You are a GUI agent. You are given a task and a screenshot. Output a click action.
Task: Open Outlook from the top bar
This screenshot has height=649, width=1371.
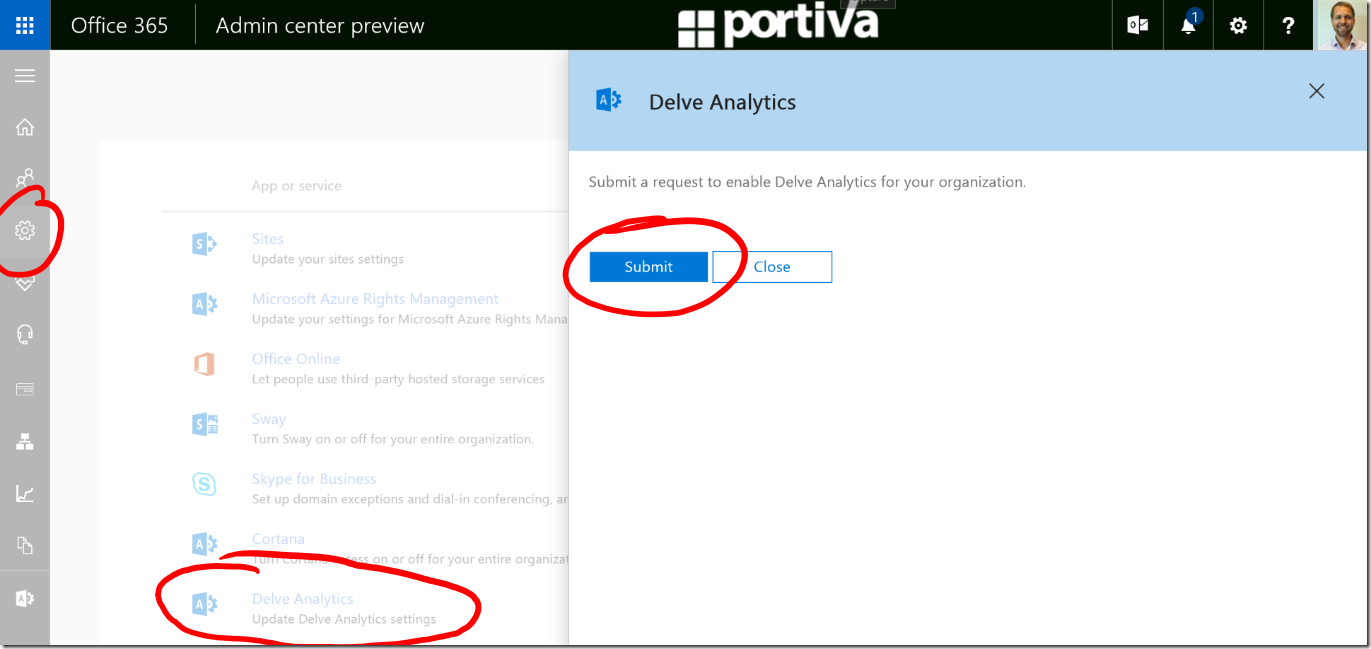pyautogui.click(x=1138, y=25)
